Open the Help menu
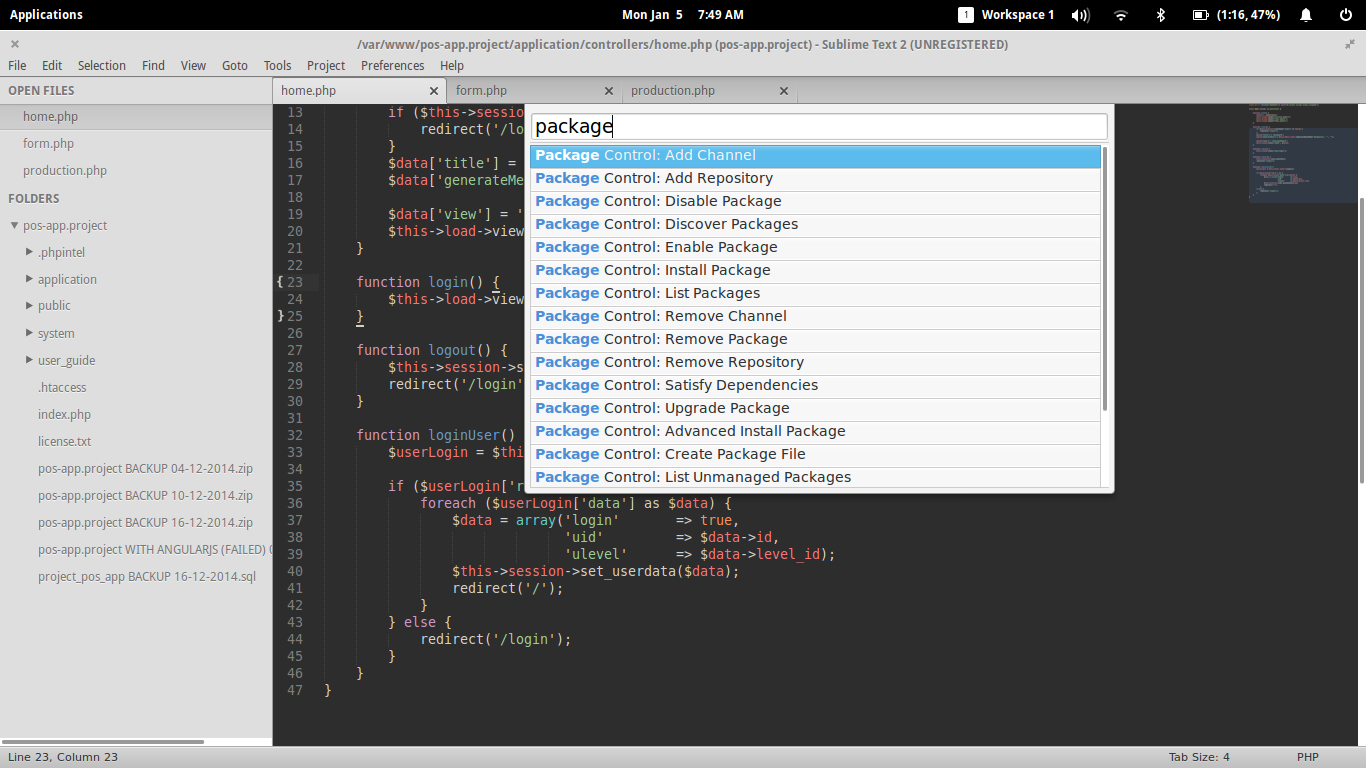 tap(452, 65)
